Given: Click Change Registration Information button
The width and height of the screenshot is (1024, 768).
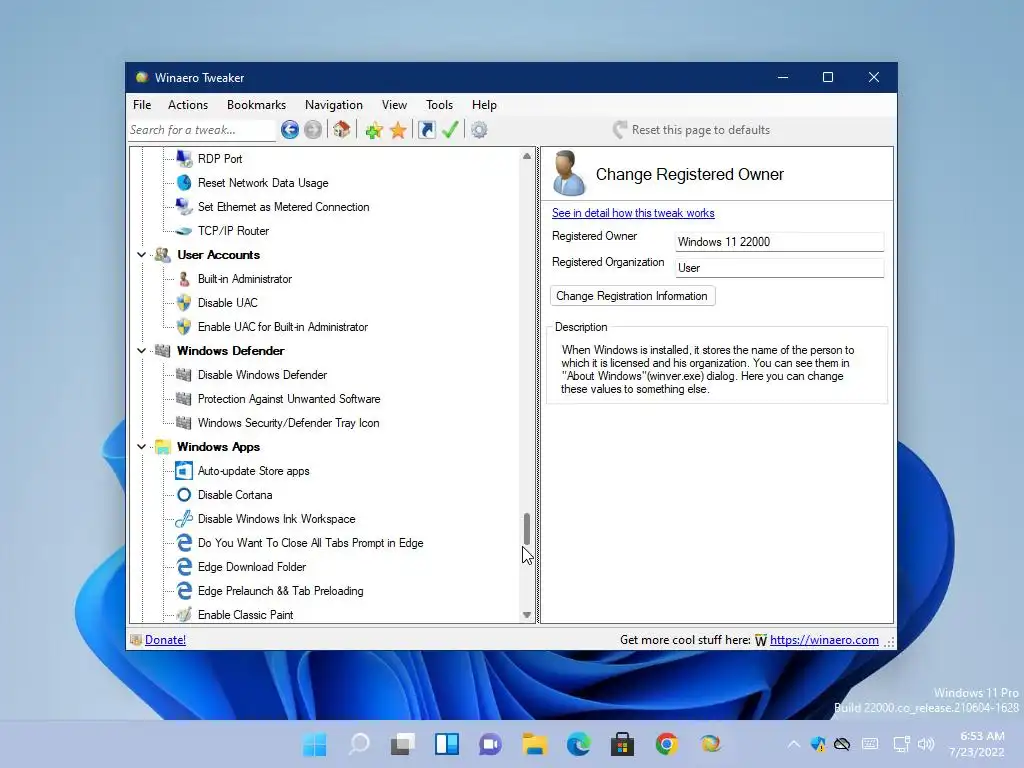Looking at the screenshot, I should (x=632, y=296).
